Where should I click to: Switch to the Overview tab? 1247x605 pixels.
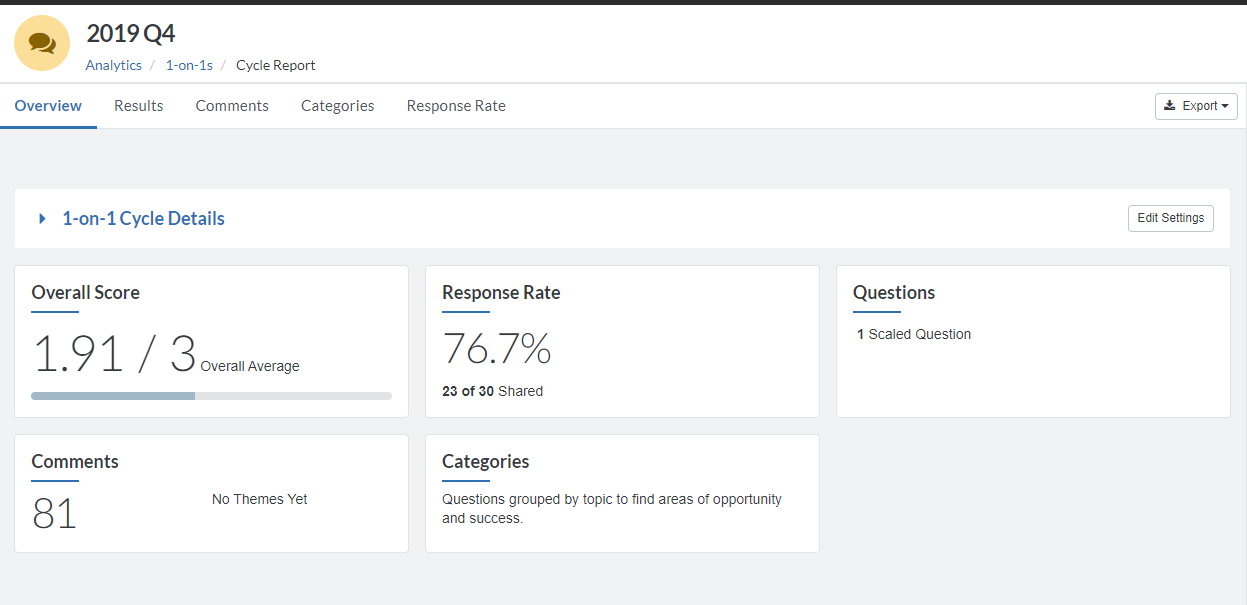pos(48,106)
